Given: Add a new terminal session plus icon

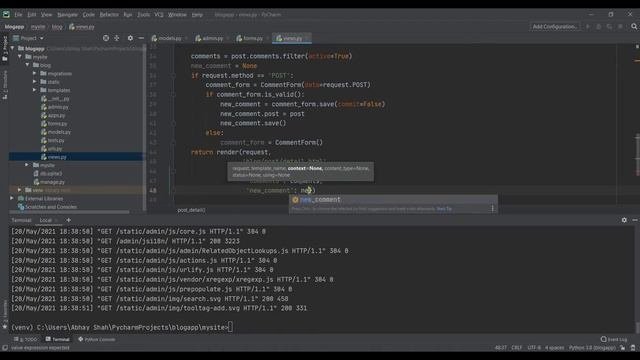Looking at the screenshot, I should click(x=69, y=220).
